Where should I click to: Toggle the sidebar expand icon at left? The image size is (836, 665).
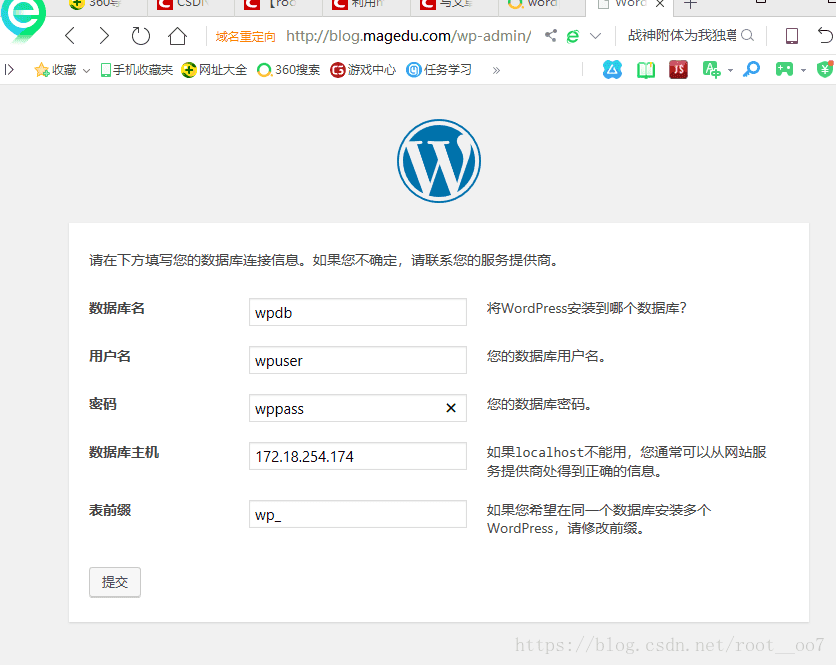pyautogui.click(x=9, y=70)
